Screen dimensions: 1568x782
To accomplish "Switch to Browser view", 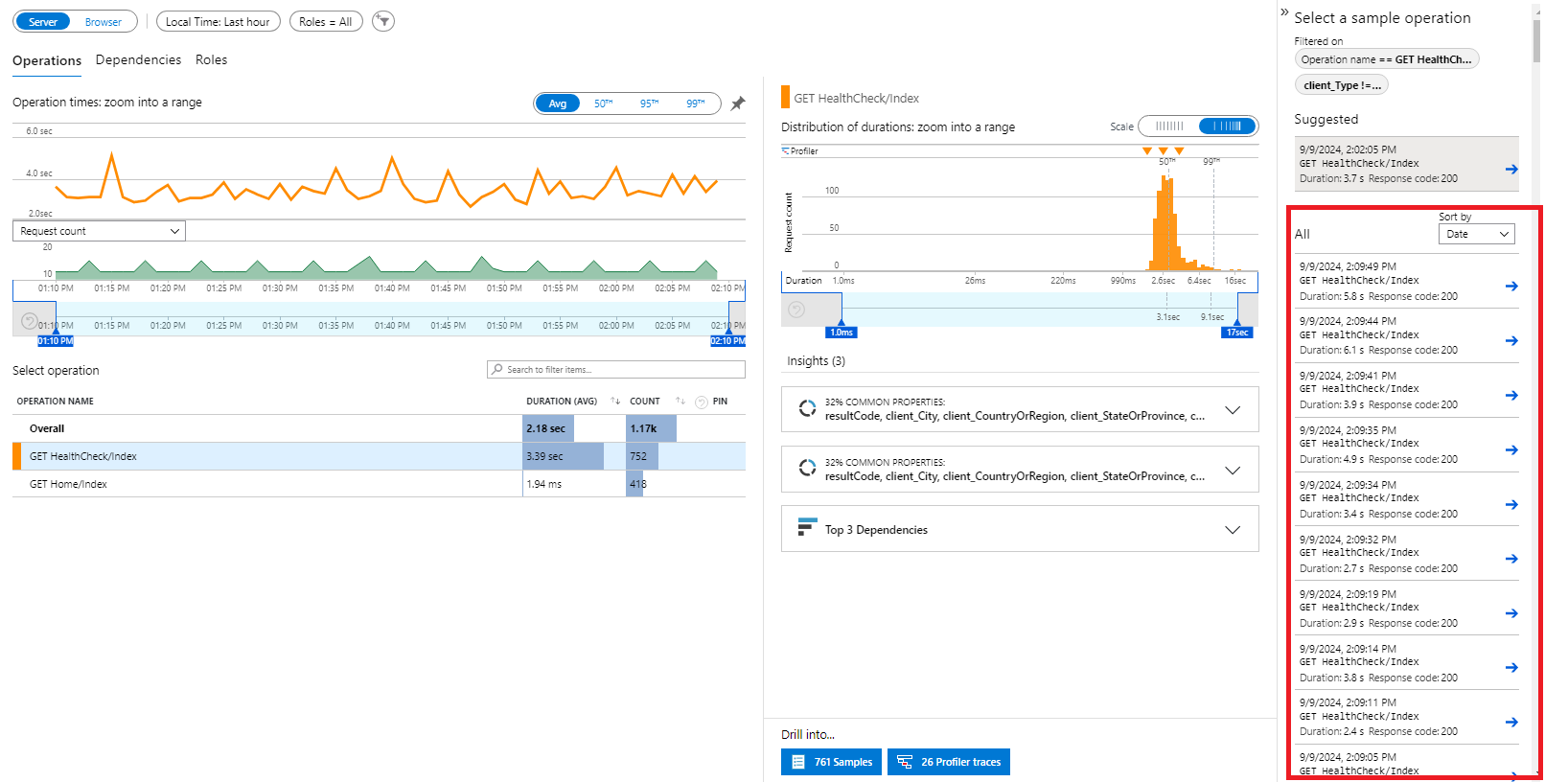I will tap(104, 22).
